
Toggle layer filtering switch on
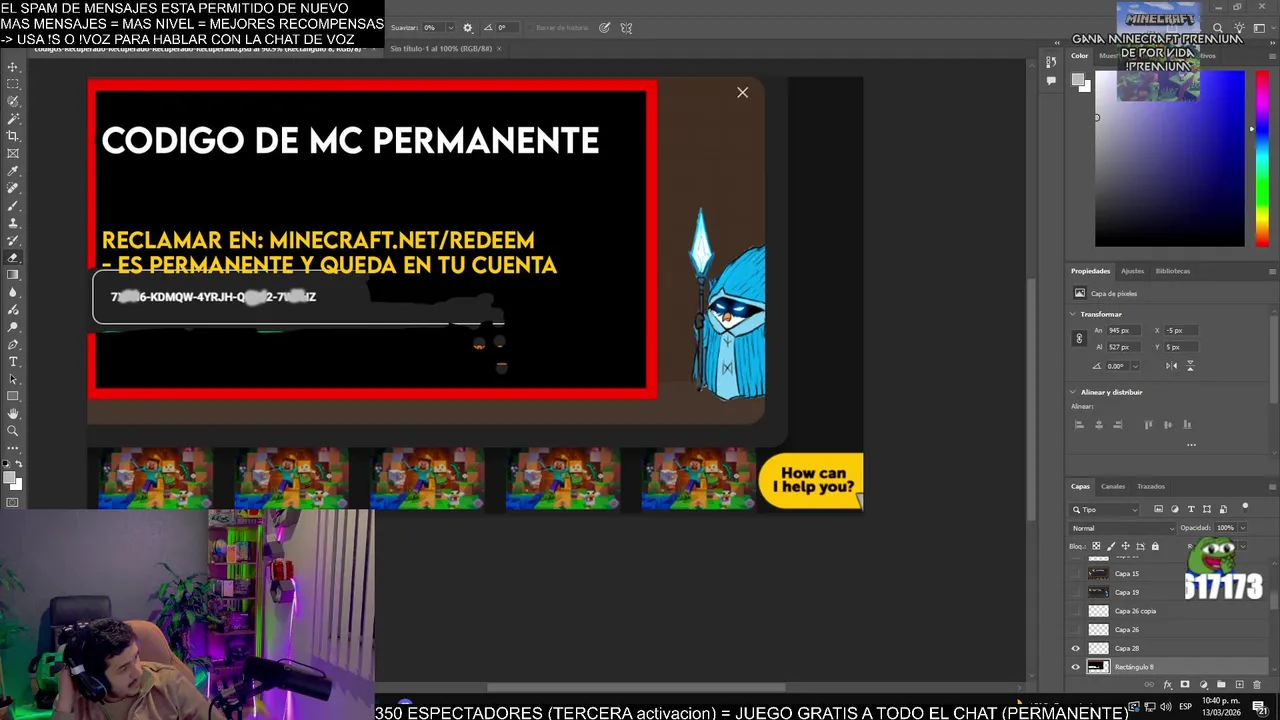pos(1245,508)
